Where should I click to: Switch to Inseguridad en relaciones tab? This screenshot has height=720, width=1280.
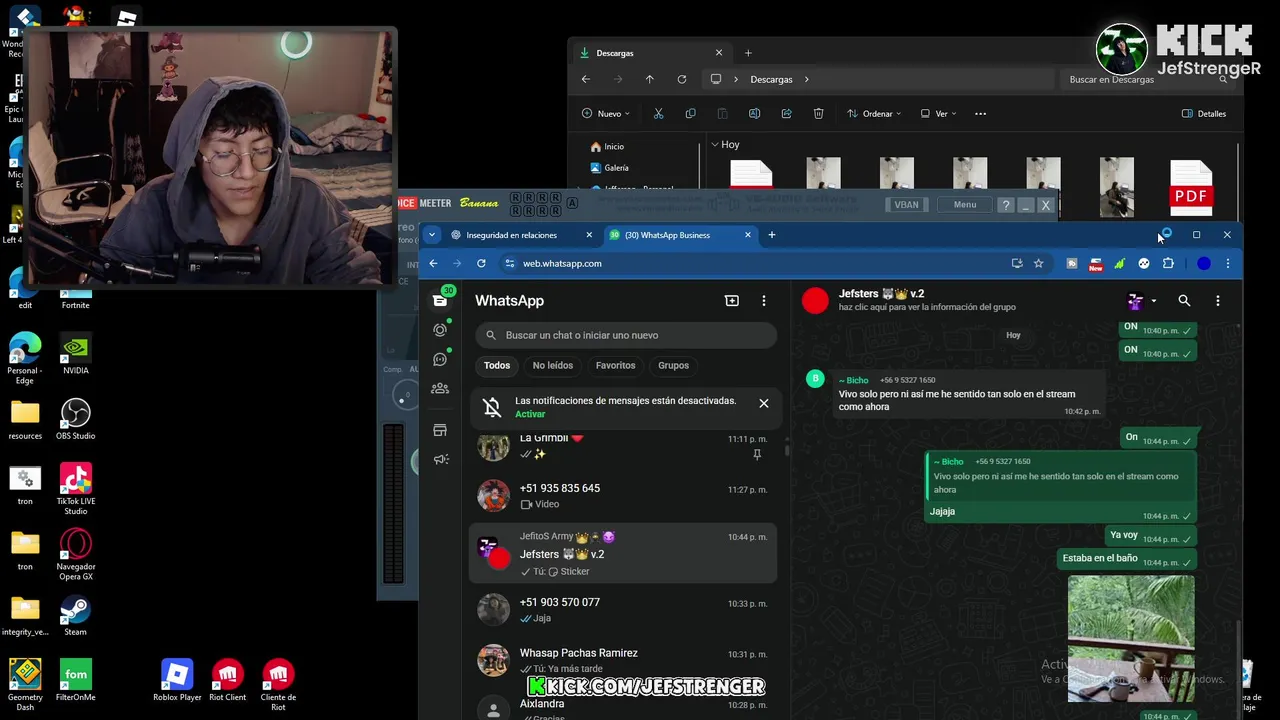coord(520,235)
